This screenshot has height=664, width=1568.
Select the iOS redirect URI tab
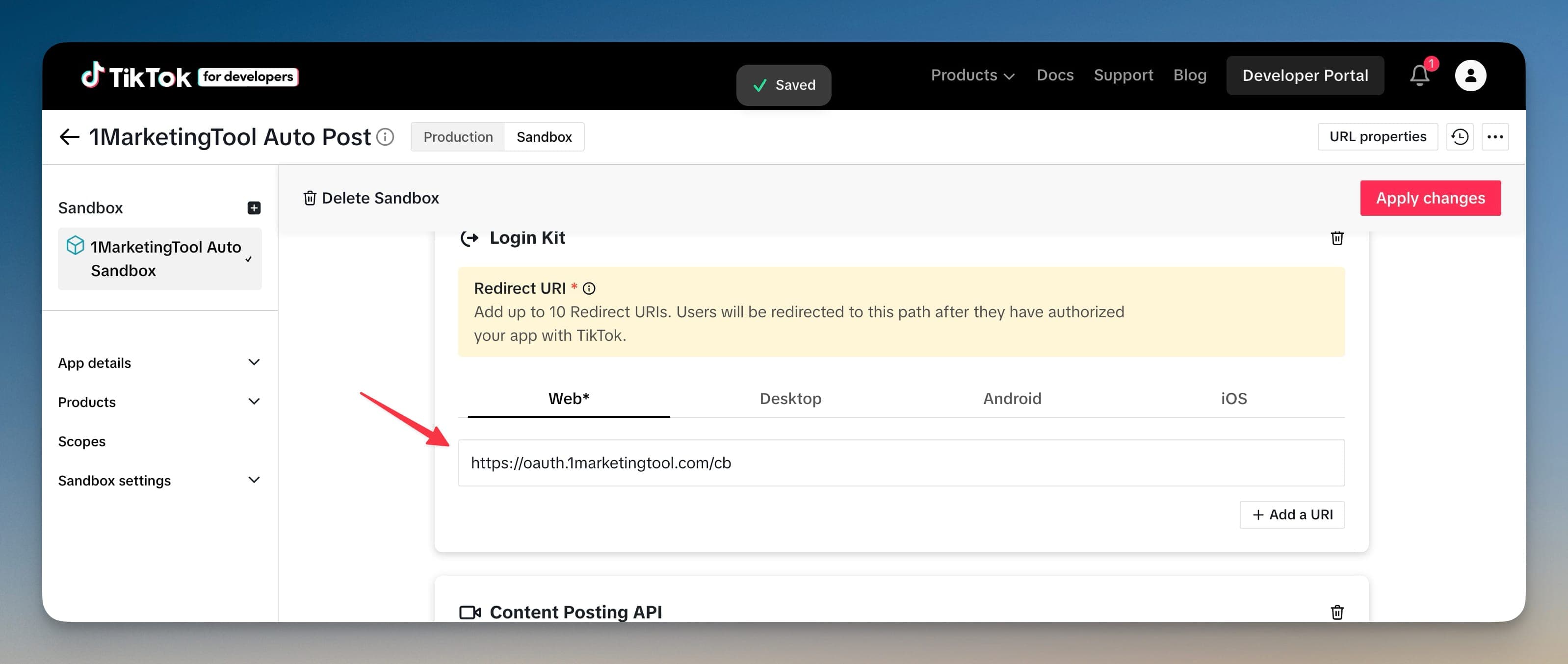1234,399
